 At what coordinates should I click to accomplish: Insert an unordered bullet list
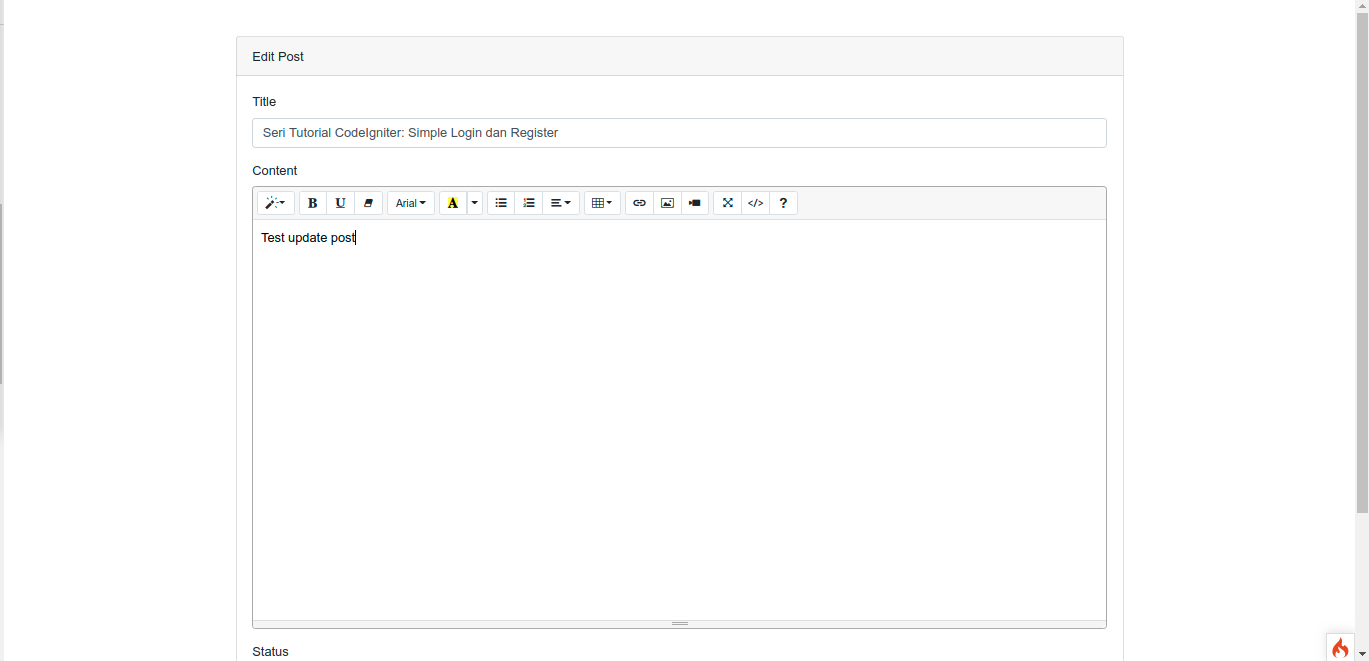point(500,203)
